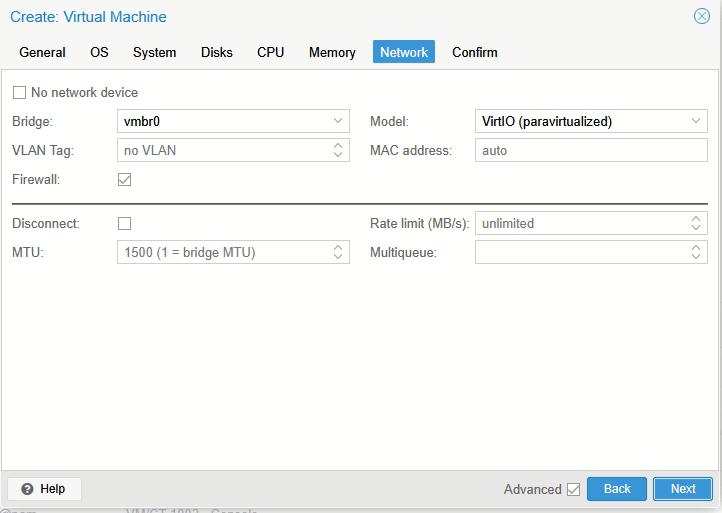This screenshot has width=722, height=513.
Task: Adjust the MTU spinner arrows
Action: coord(338,253)
